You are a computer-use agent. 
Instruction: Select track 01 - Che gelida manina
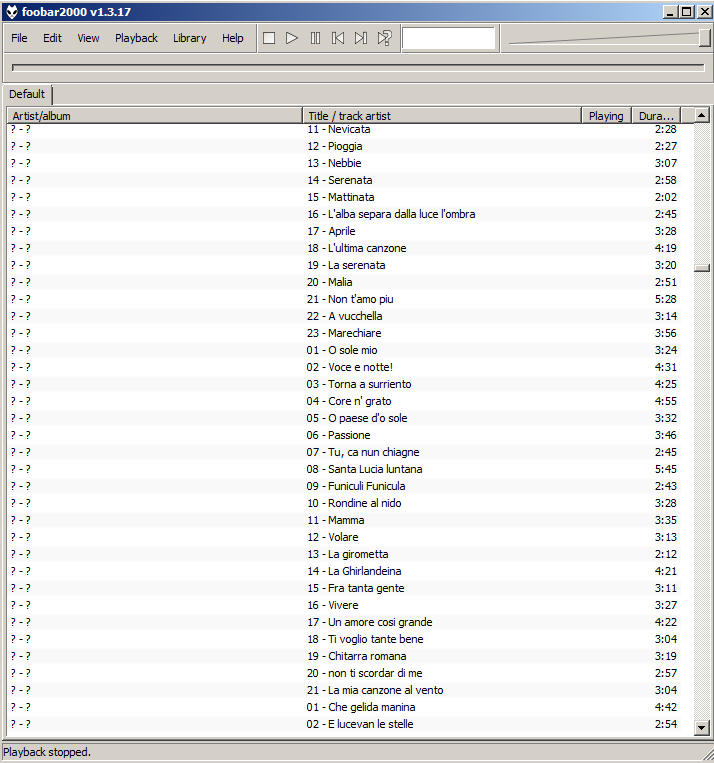pos(344,708)
